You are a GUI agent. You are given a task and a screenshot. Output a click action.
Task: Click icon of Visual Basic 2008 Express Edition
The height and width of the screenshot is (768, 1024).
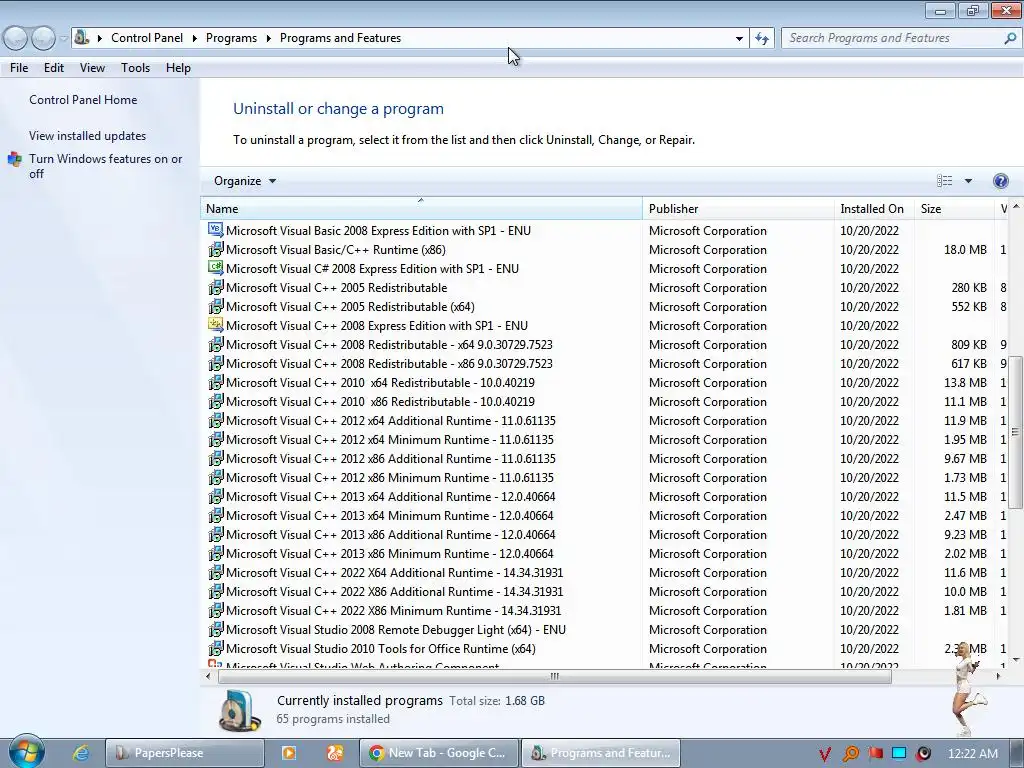[x=215, y=230]
